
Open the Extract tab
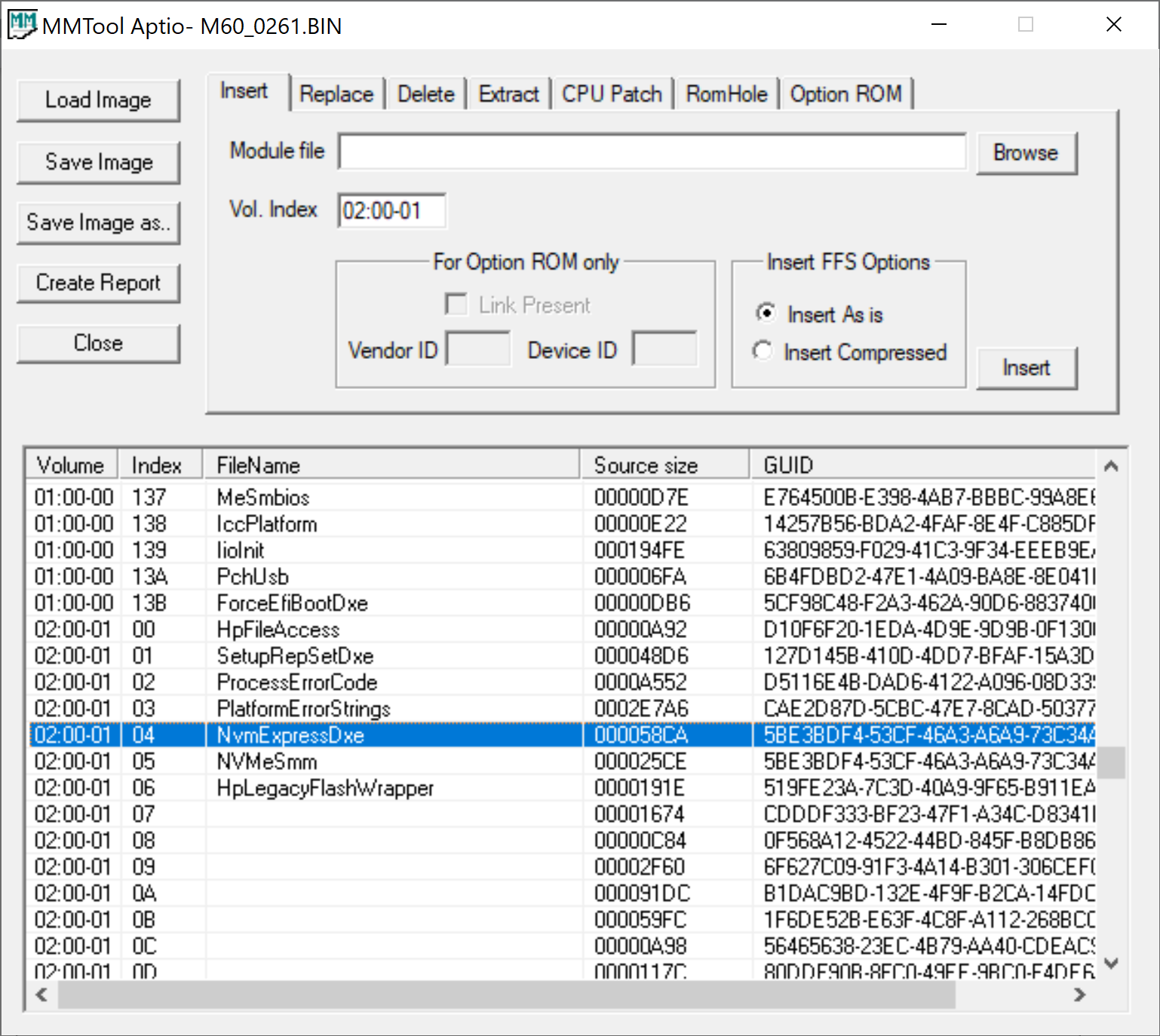509,94
